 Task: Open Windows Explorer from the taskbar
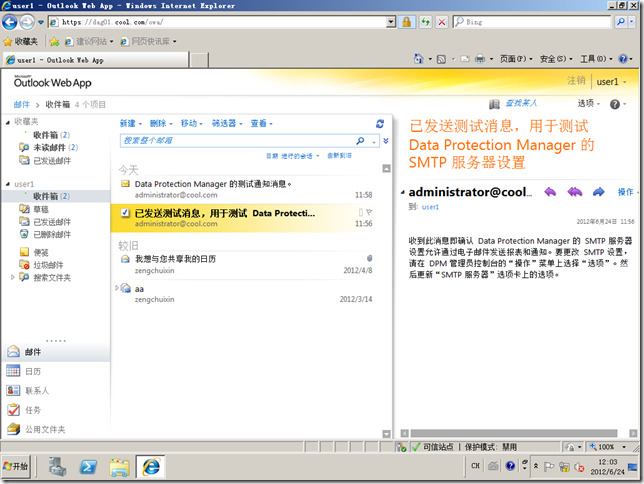coord(120,467)
